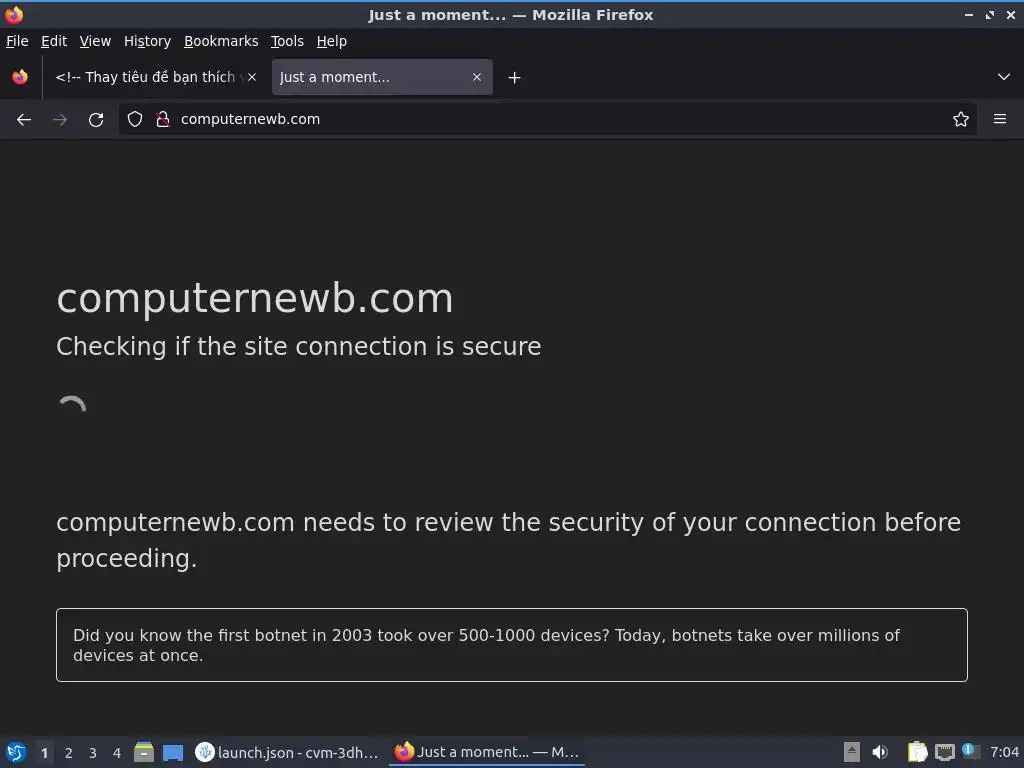The width and height of the screenshot is (1024, 768).
Task: Open a new tab with the plus button
Action: tap(515, 78)
